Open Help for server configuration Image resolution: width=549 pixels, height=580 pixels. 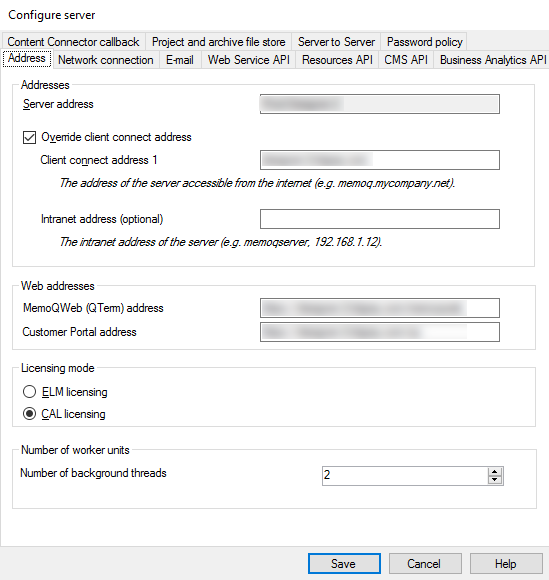pyautogui.click(x=506, y=564)
